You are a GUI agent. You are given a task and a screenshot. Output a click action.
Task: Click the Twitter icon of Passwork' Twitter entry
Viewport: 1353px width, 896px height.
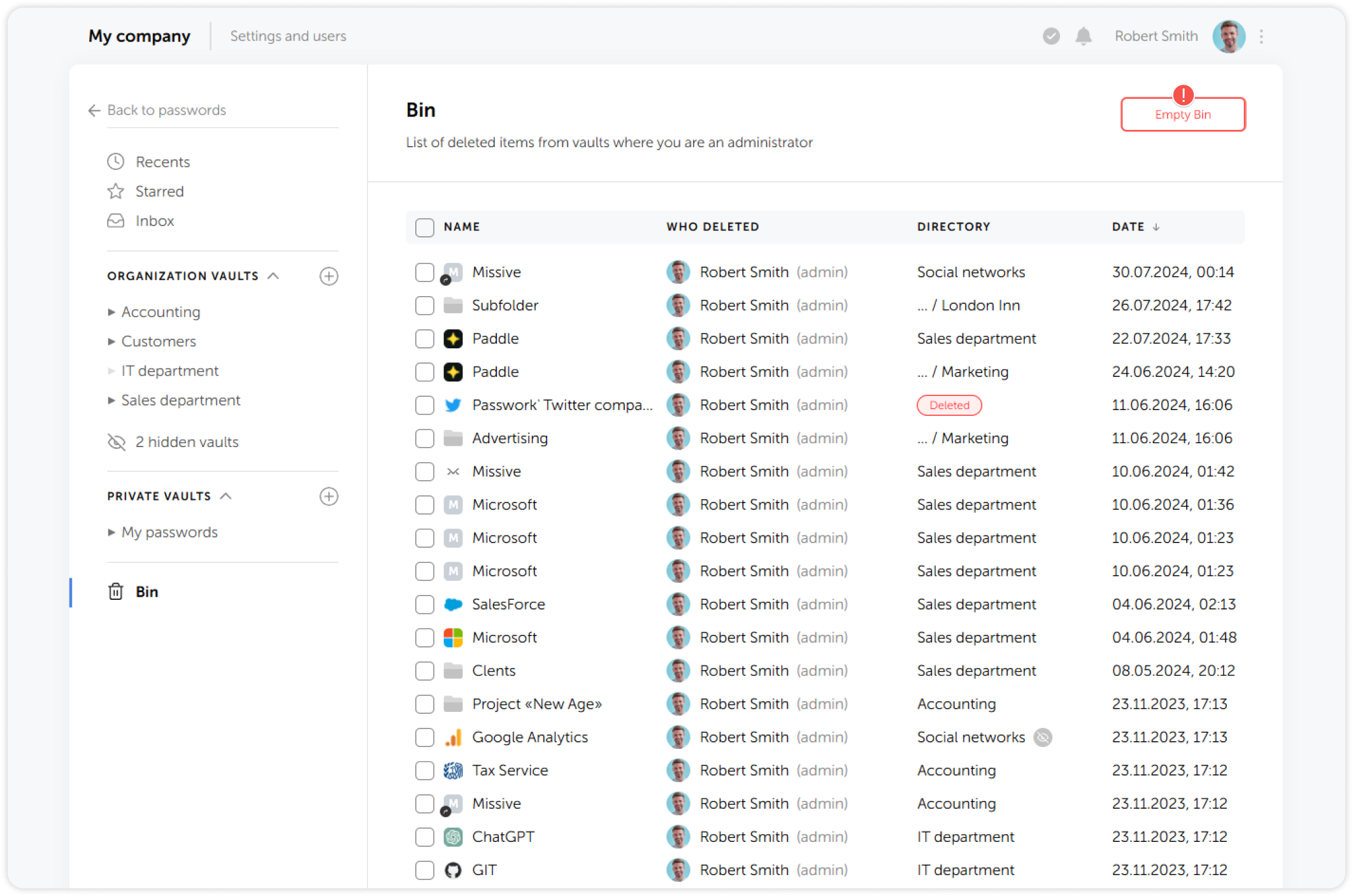453,405
